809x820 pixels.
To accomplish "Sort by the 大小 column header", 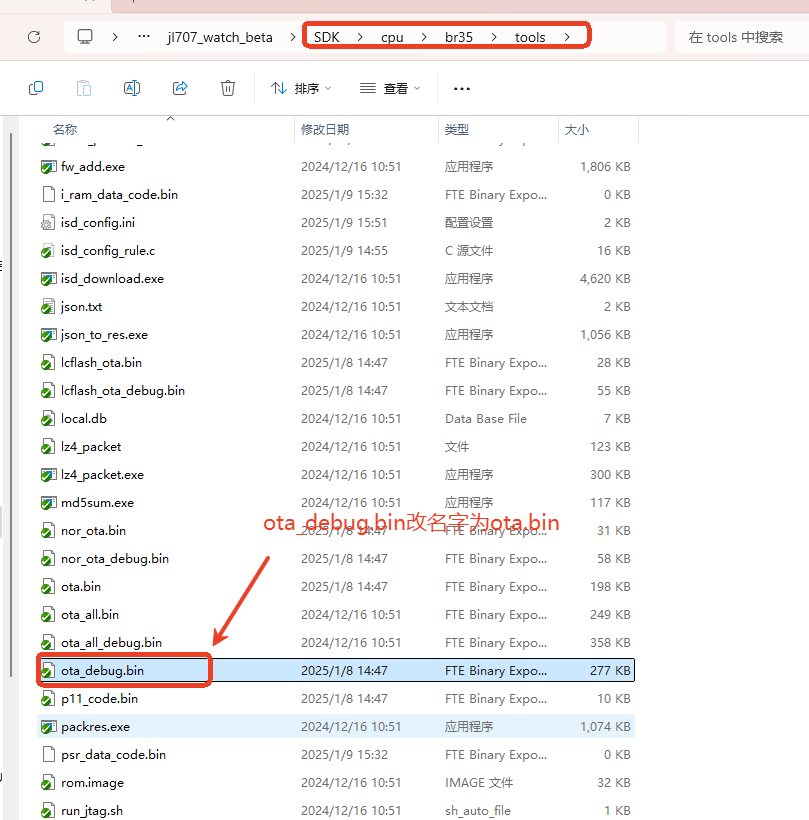I will click(x=577, y=130).
